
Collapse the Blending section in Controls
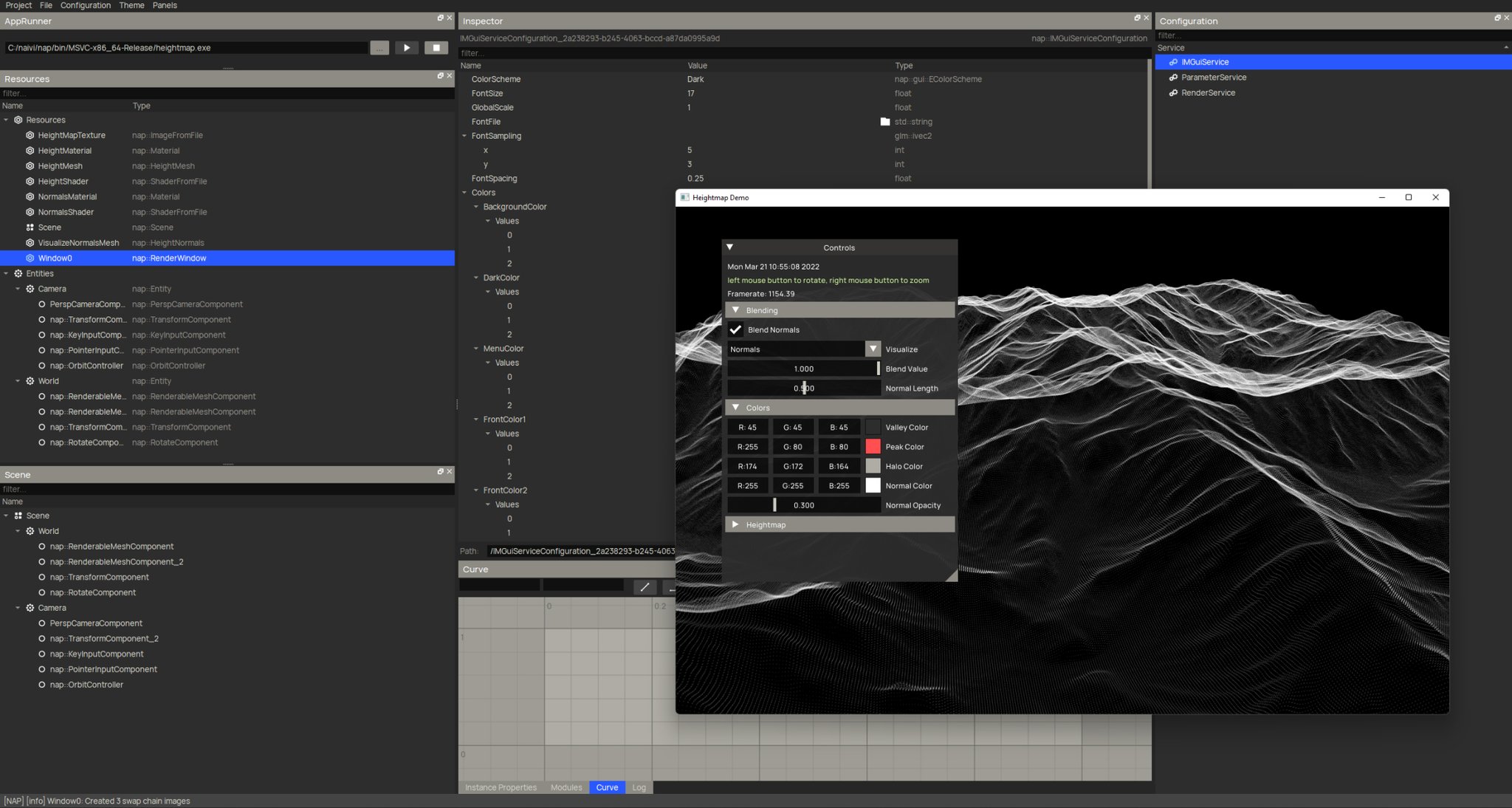point(735,310)
